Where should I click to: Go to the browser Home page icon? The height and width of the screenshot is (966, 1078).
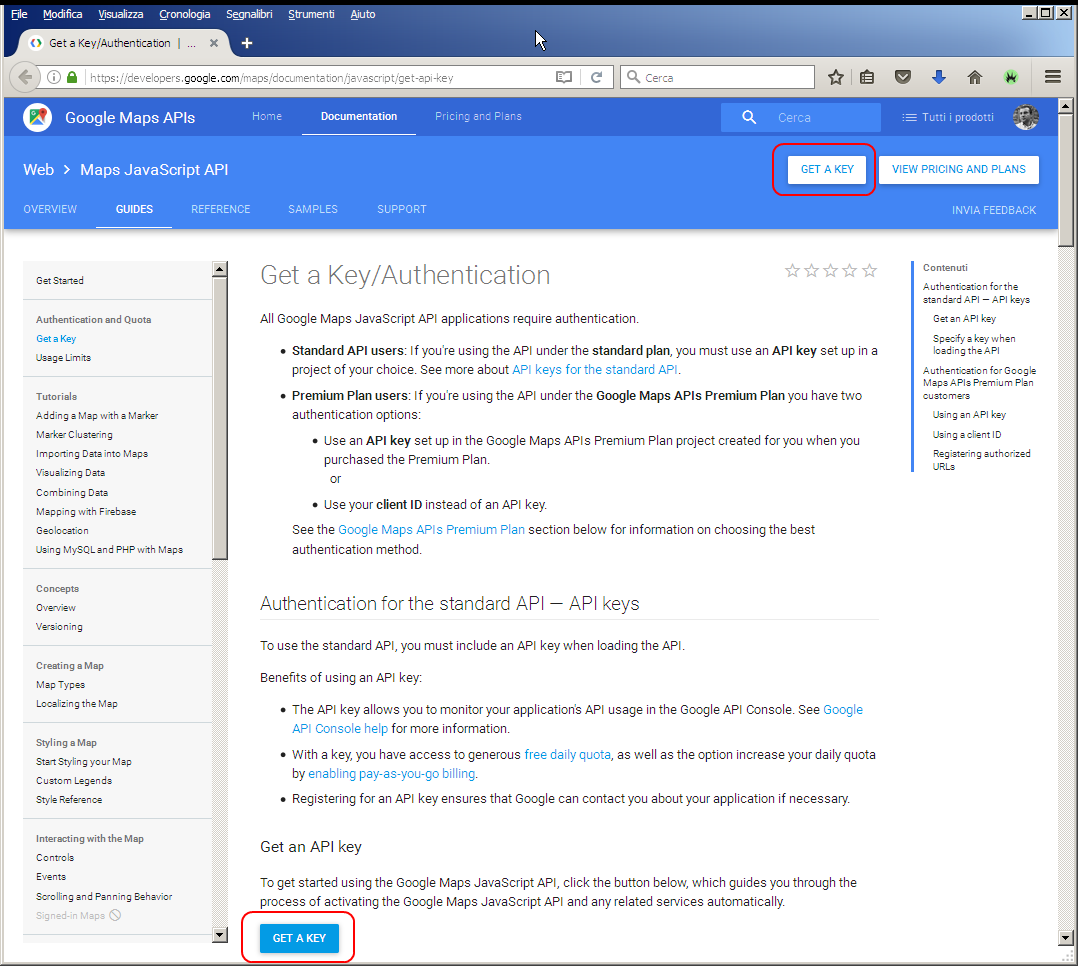(974, 77)
